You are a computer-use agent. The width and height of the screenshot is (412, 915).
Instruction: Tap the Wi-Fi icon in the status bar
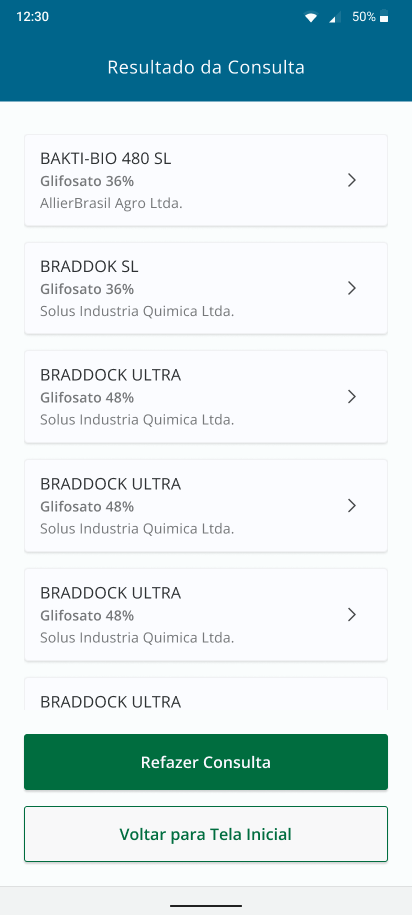[310, 18]
